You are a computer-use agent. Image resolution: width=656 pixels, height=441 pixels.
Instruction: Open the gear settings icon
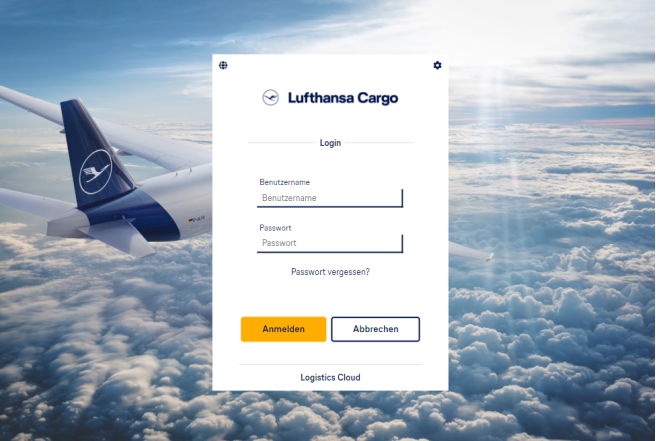[x=437, y=65]
